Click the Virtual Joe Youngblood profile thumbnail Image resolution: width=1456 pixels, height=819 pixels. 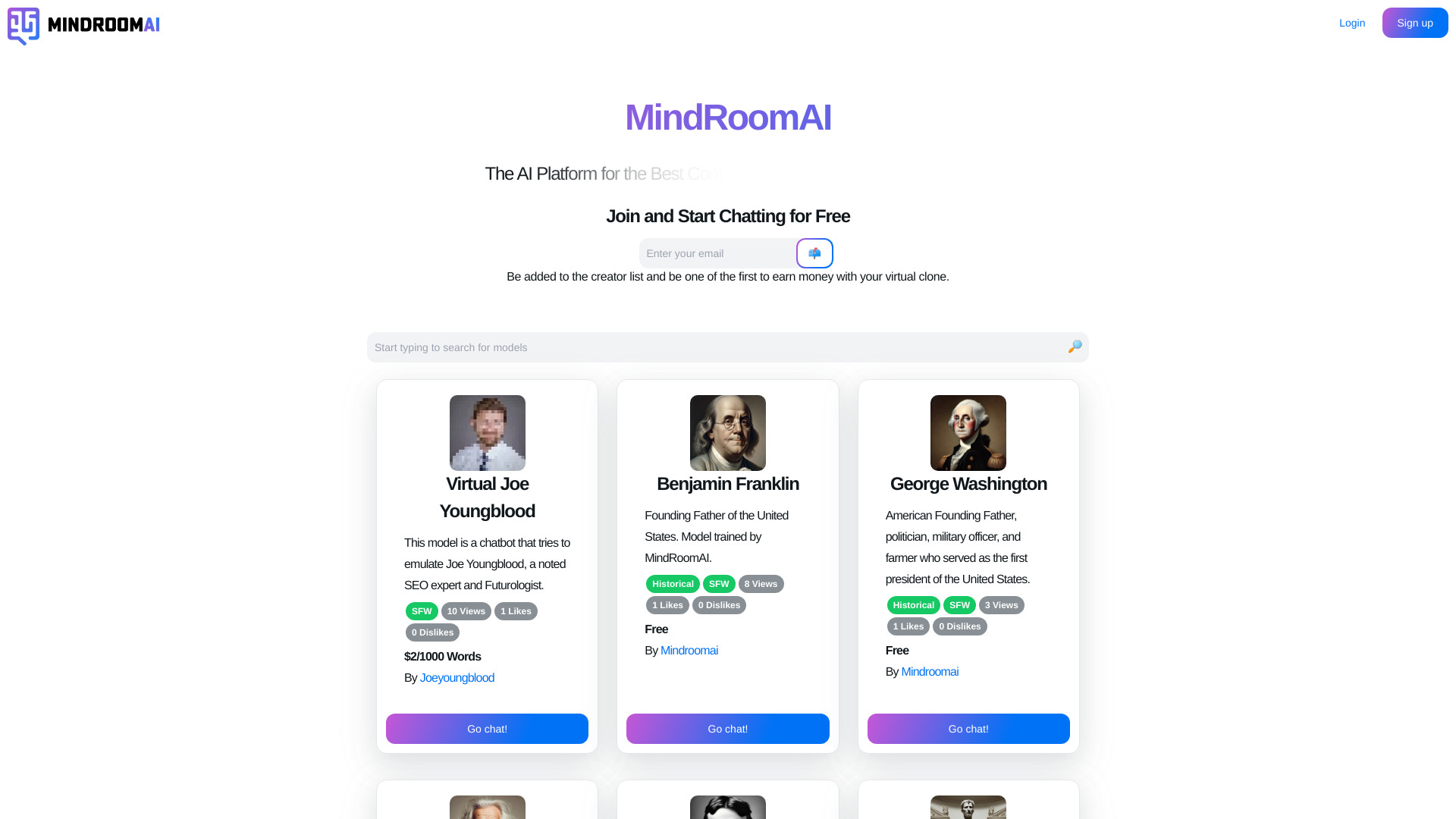click(x=487, y=432)
